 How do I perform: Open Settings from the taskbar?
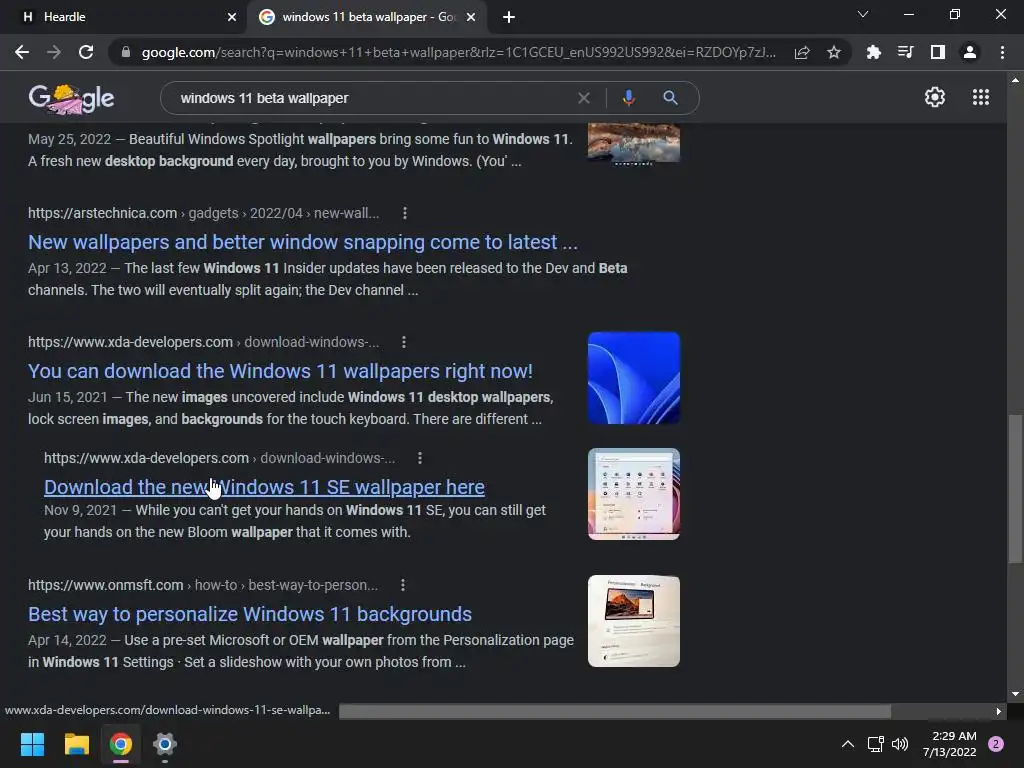pyautogui.click(x=165, y=744)
